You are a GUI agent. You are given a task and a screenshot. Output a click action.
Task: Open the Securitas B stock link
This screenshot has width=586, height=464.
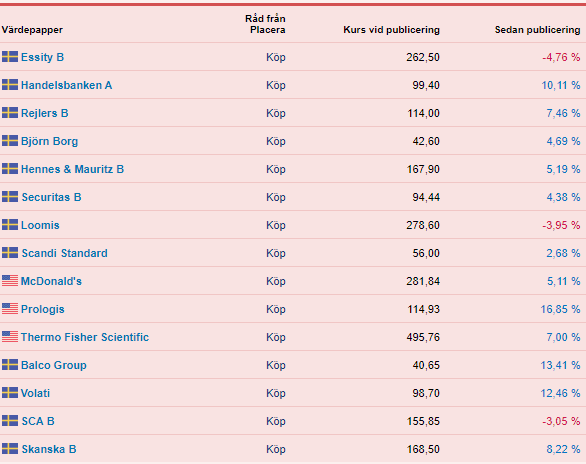pyautogui.click(x=52, y=197)
